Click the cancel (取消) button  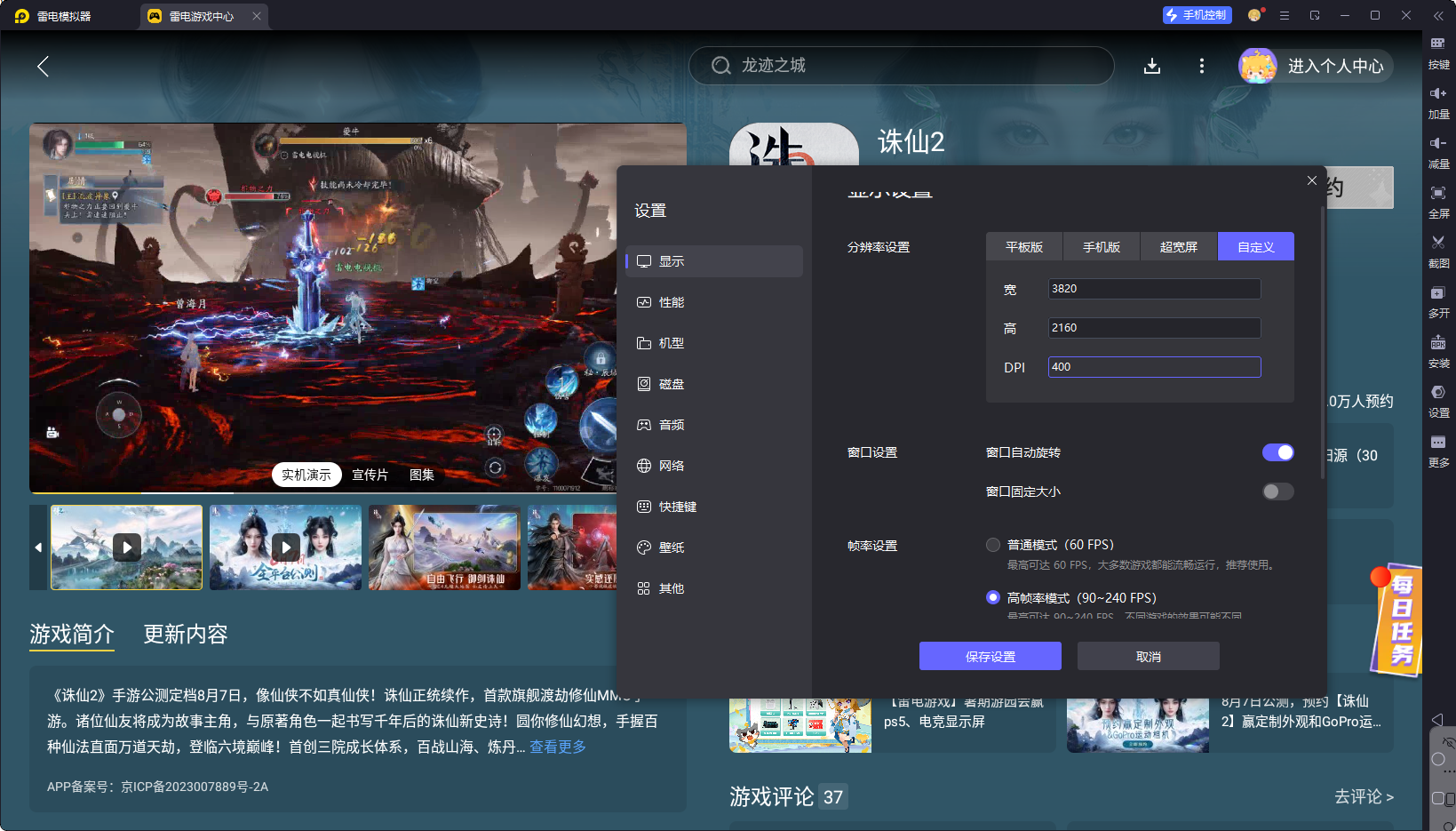click(x=1148, y=657)
